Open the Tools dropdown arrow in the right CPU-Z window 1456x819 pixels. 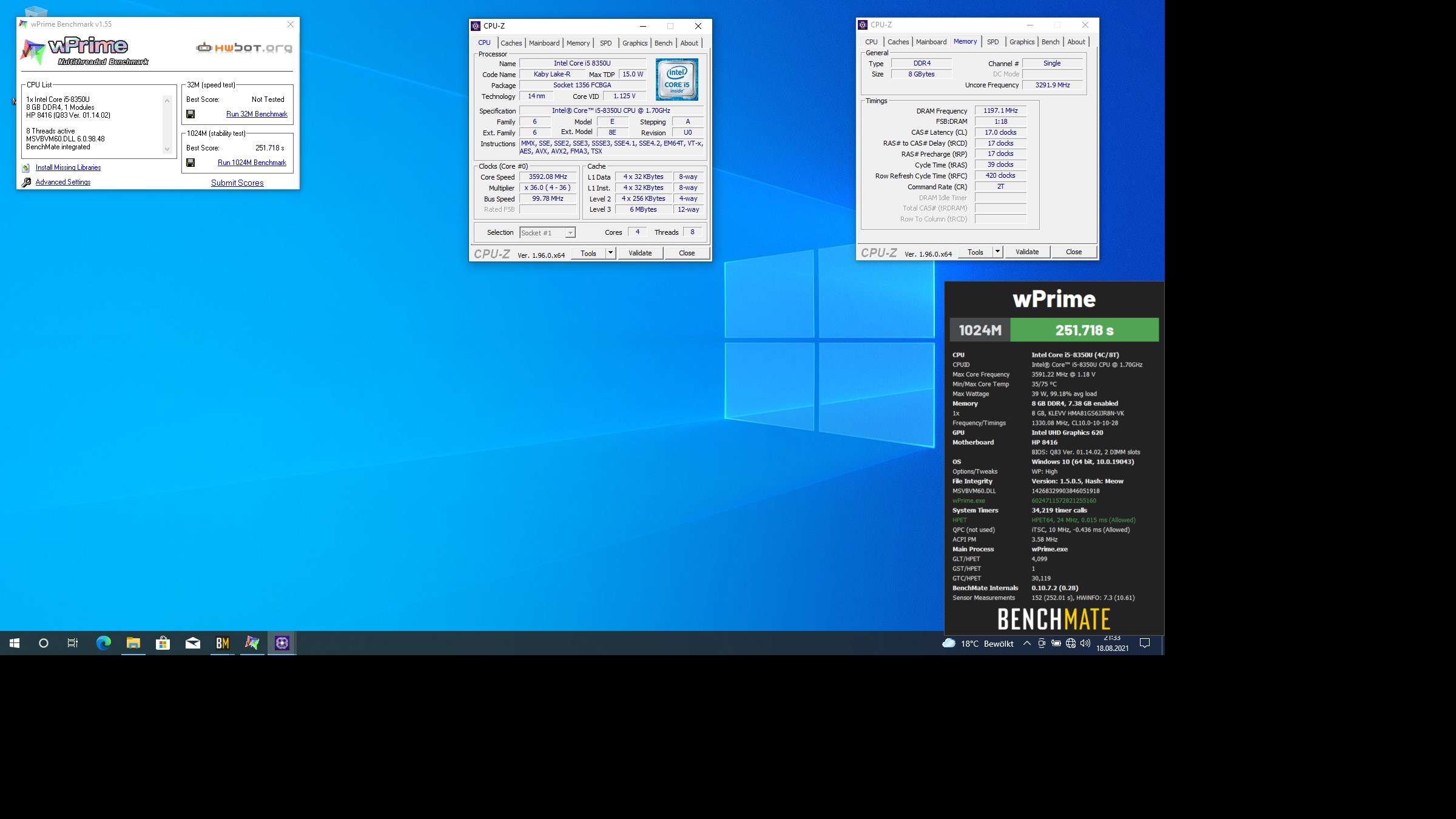pos(998,252)
